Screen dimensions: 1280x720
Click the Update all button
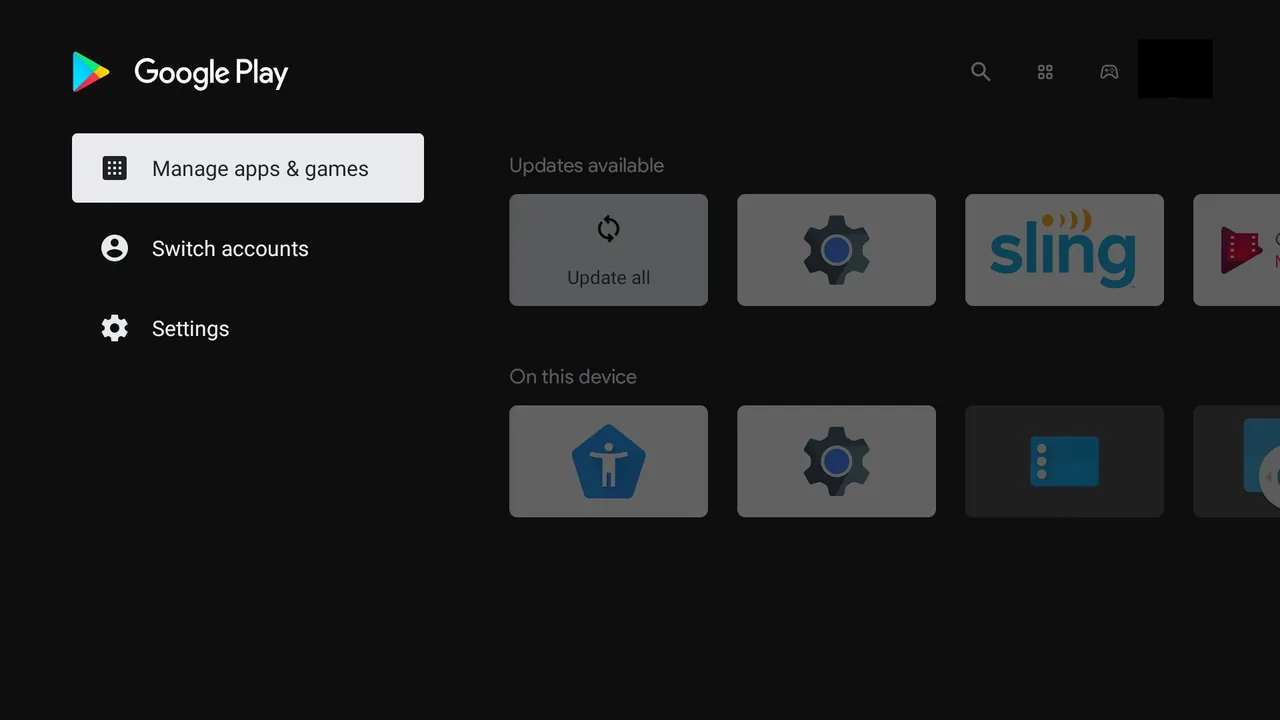608,250
